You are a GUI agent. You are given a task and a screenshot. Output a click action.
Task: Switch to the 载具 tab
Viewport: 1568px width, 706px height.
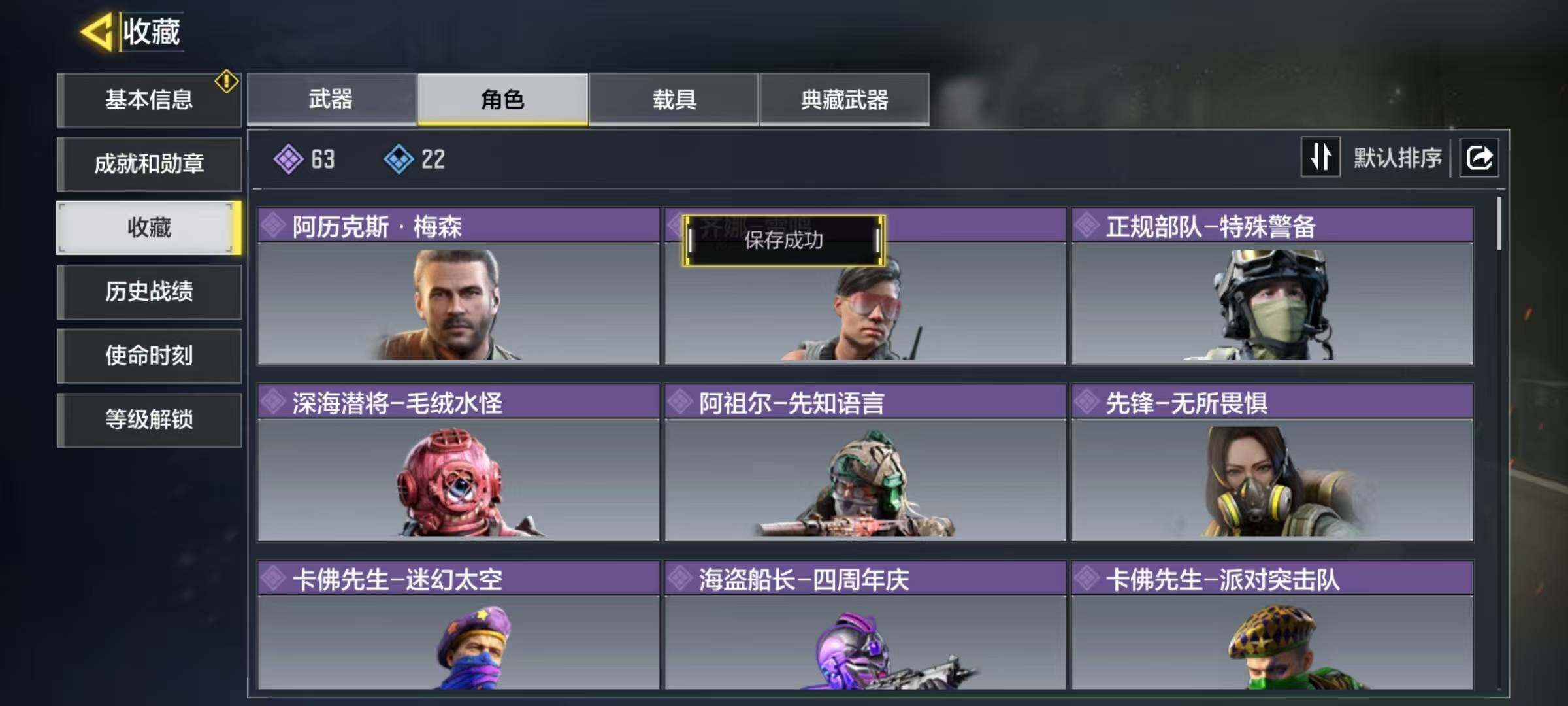(x=674, y=99)
